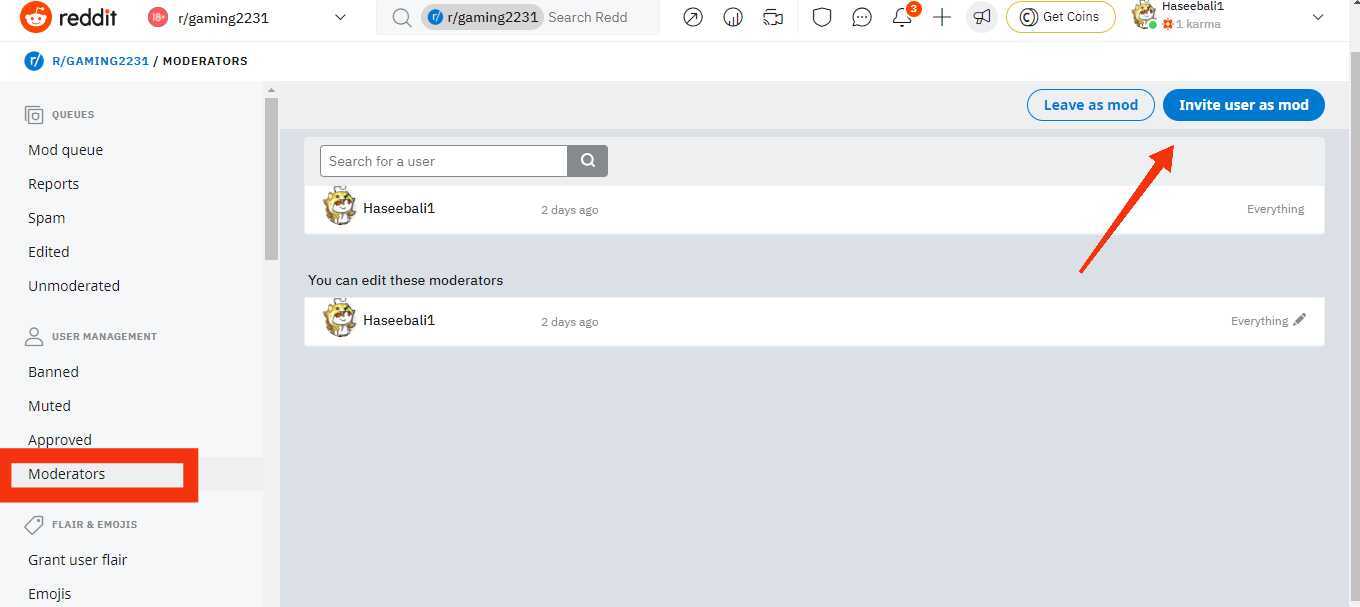Image resolution: width=1360 pixels, height=607 pixels.
Task: Edit Haseebali1 permissions via pencil icon
Action: 1301,318
